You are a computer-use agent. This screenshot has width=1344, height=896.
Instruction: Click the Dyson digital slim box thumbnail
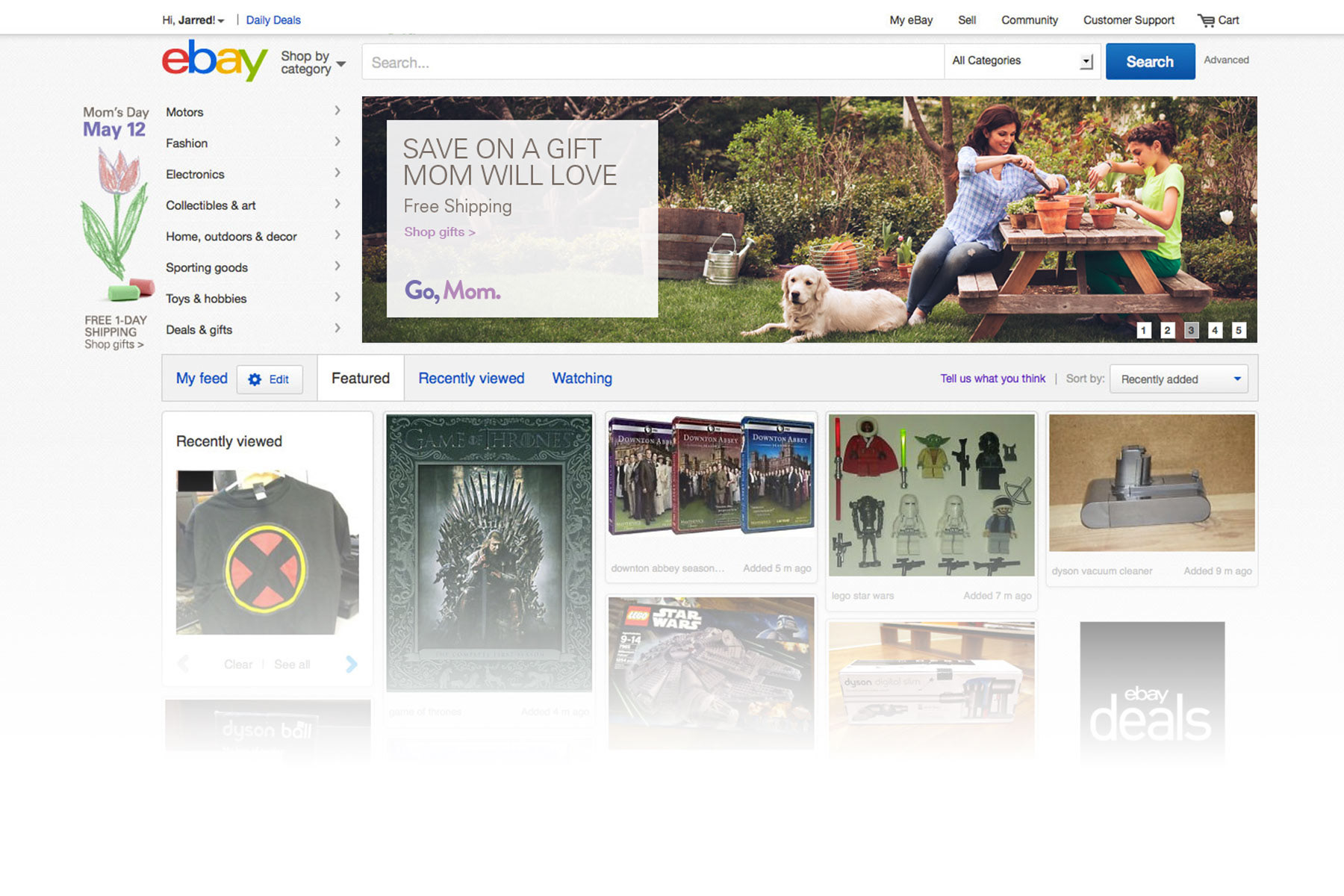coord(932,687)
